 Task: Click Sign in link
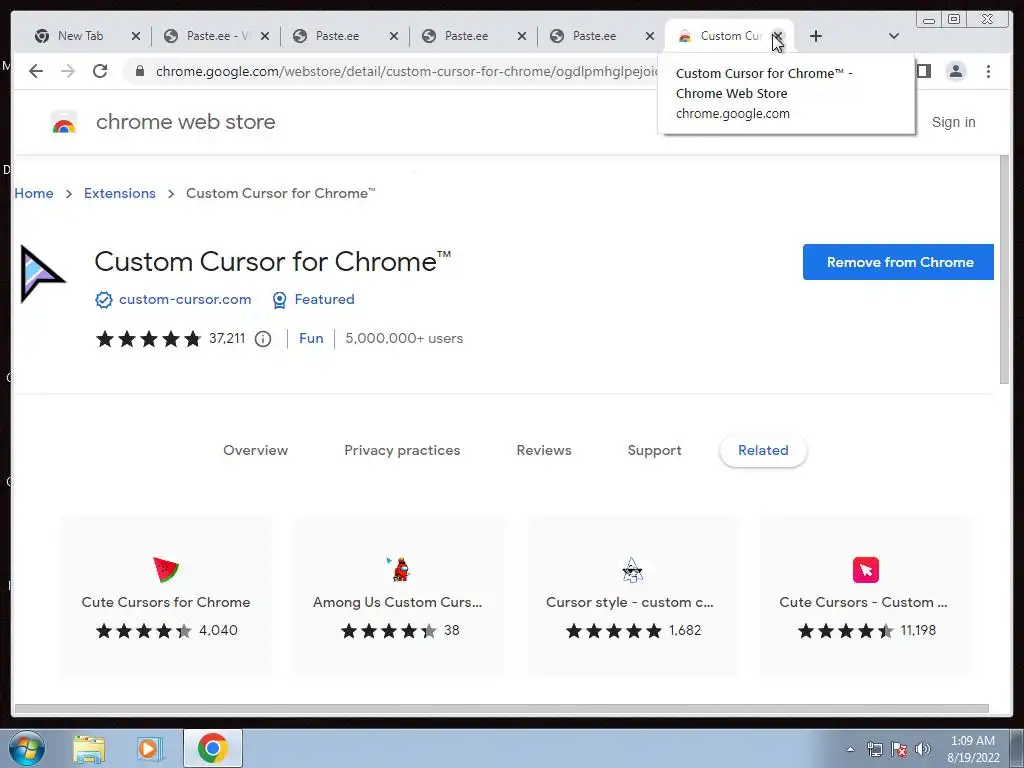pyautogui.click(x=953, y=122)
